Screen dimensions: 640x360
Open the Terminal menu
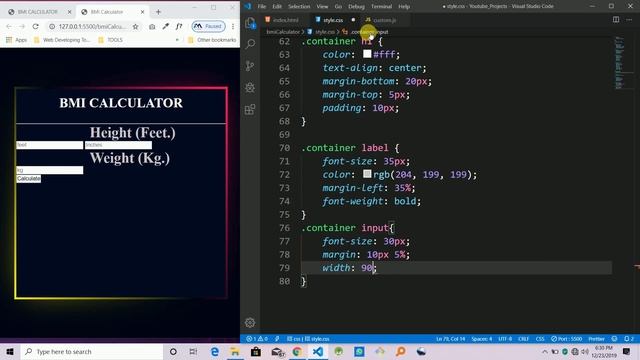point(381,7)
